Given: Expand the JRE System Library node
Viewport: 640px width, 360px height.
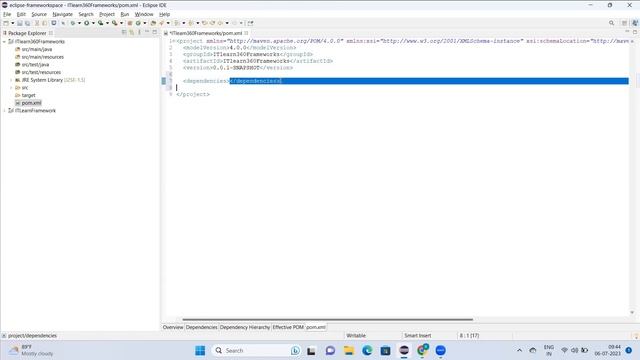Looking at the screenshot, I should (x=11, y=80).
